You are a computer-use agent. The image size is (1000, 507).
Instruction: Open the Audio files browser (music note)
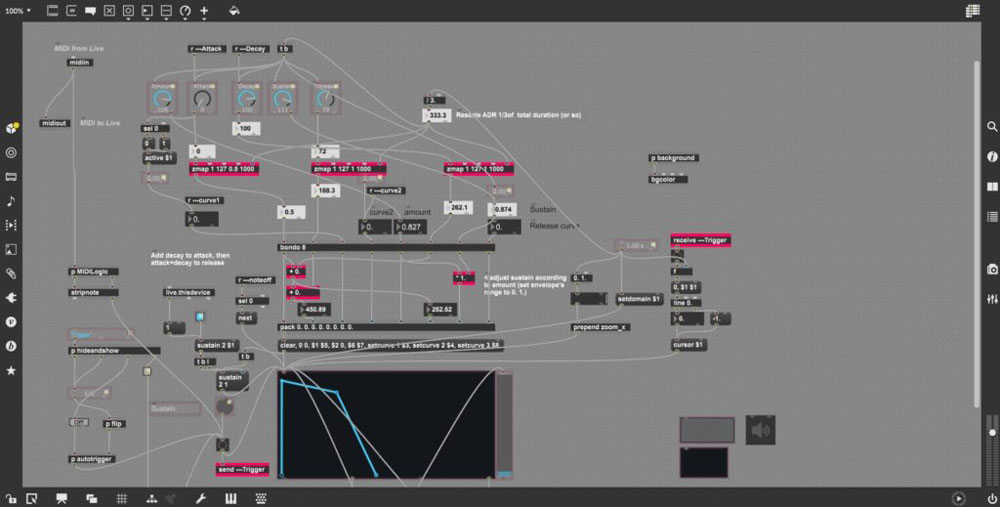click(11, 200)
